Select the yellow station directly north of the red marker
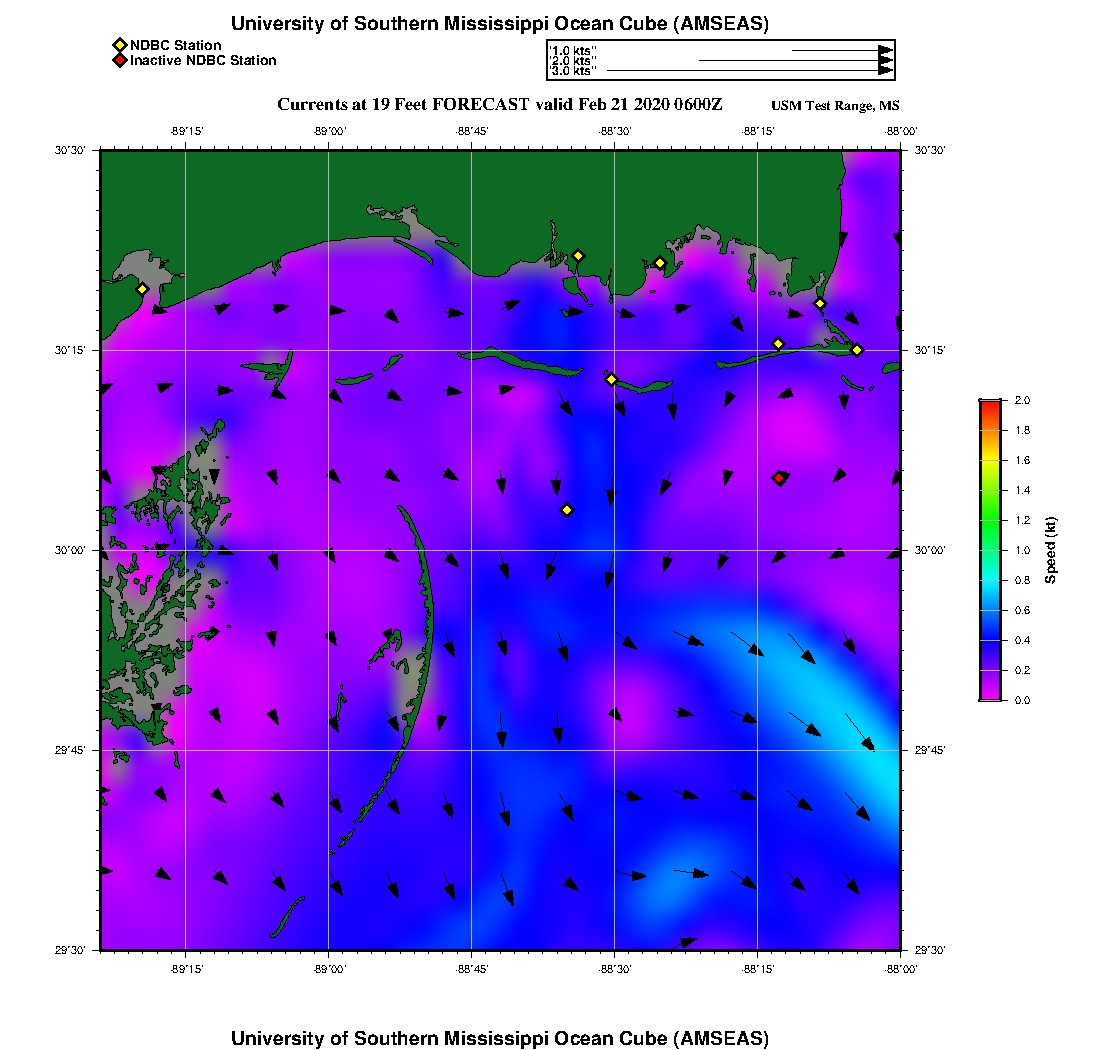The height and width of the screenshot is (1050, 1100). click(778, 344)
